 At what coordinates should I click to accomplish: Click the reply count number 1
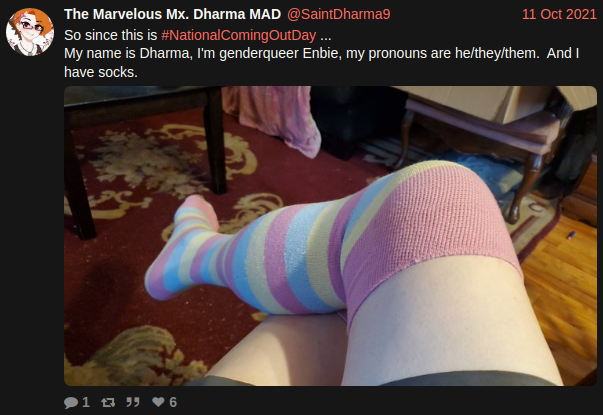[x=86, y=402]
